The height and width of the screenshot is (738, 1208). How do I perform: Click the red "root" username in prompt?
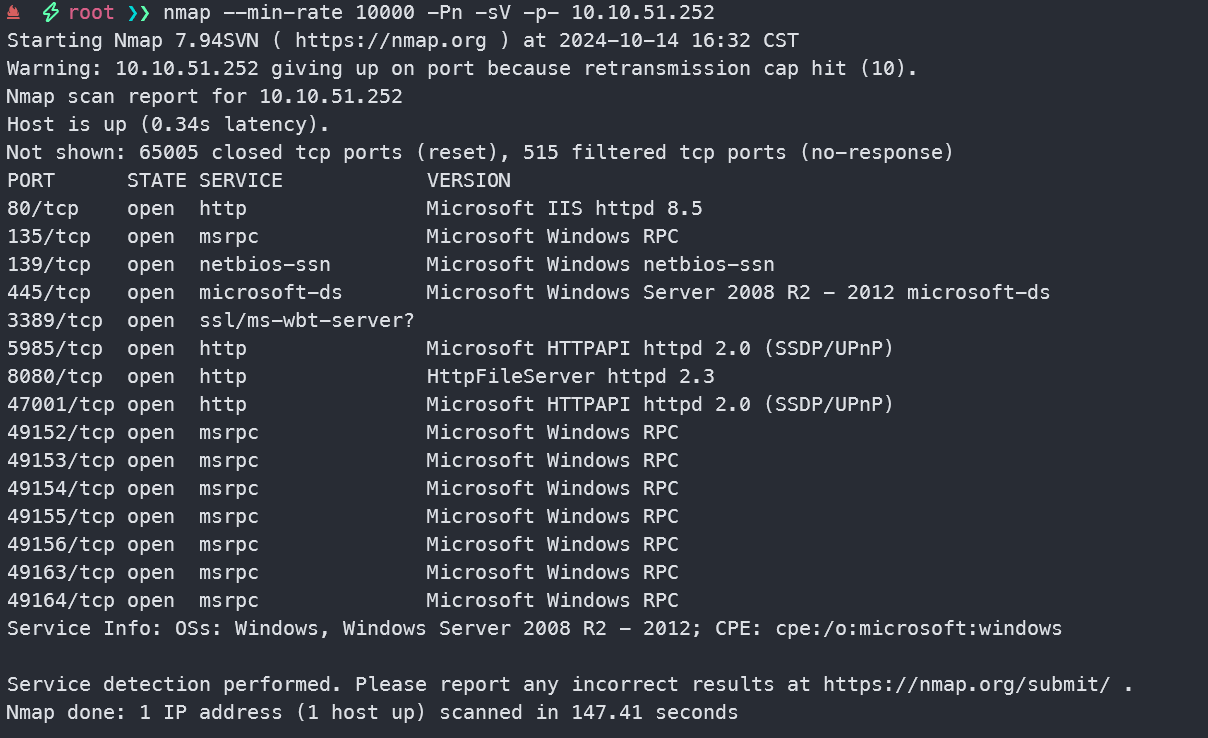pyautogui.click(x=91, y=14)
